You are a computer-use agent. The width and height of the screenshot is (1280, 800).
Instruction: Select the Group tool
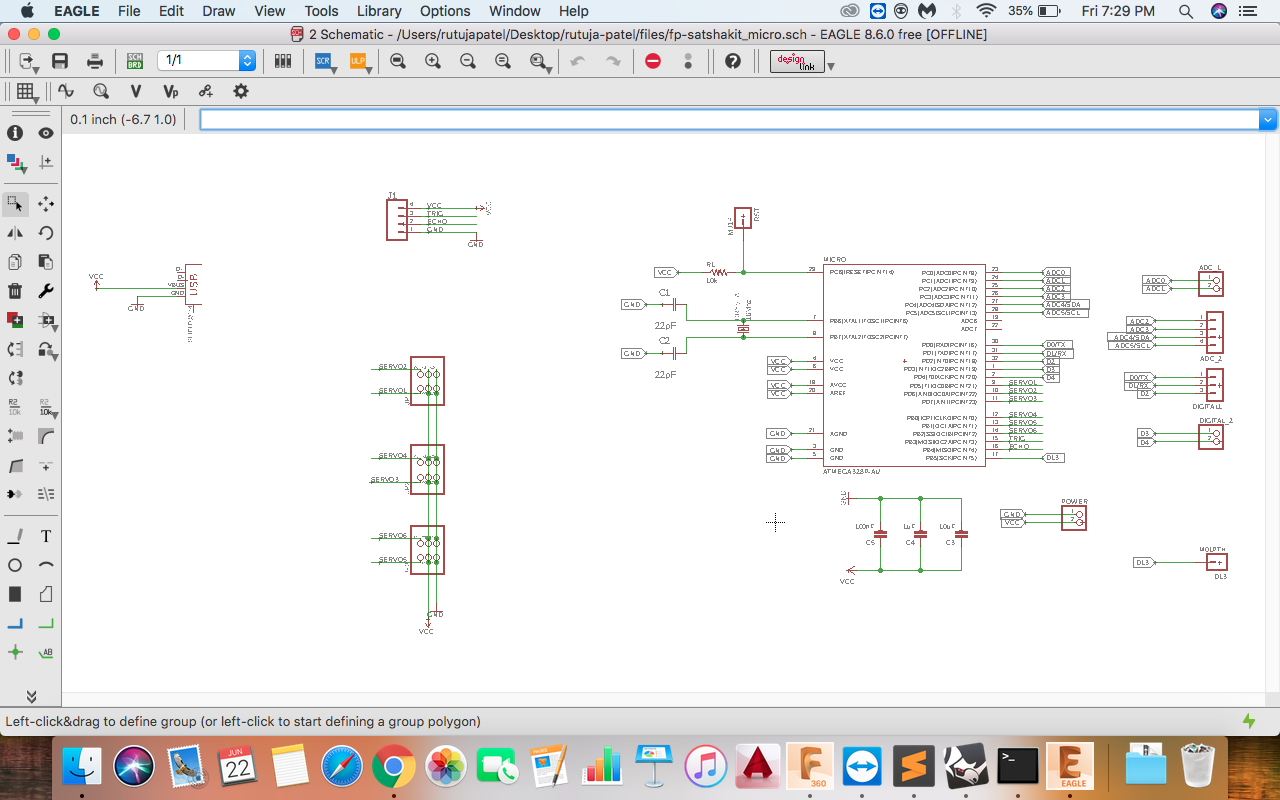coord(15,204)
